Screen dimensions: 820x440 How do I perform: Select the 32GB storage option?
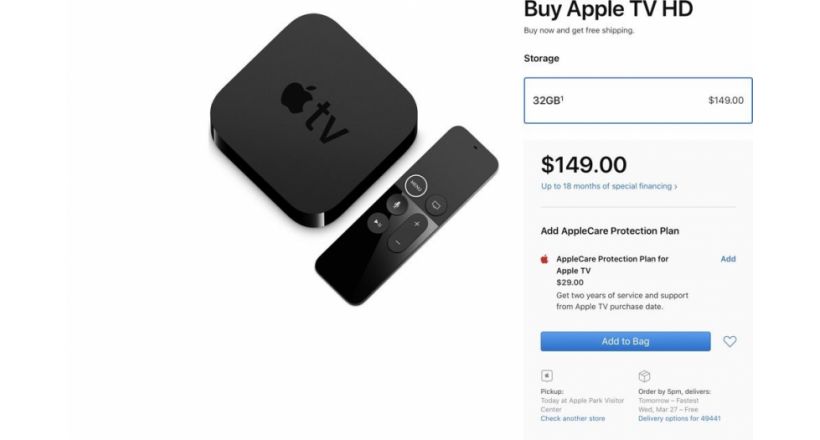tap(638, 100)
